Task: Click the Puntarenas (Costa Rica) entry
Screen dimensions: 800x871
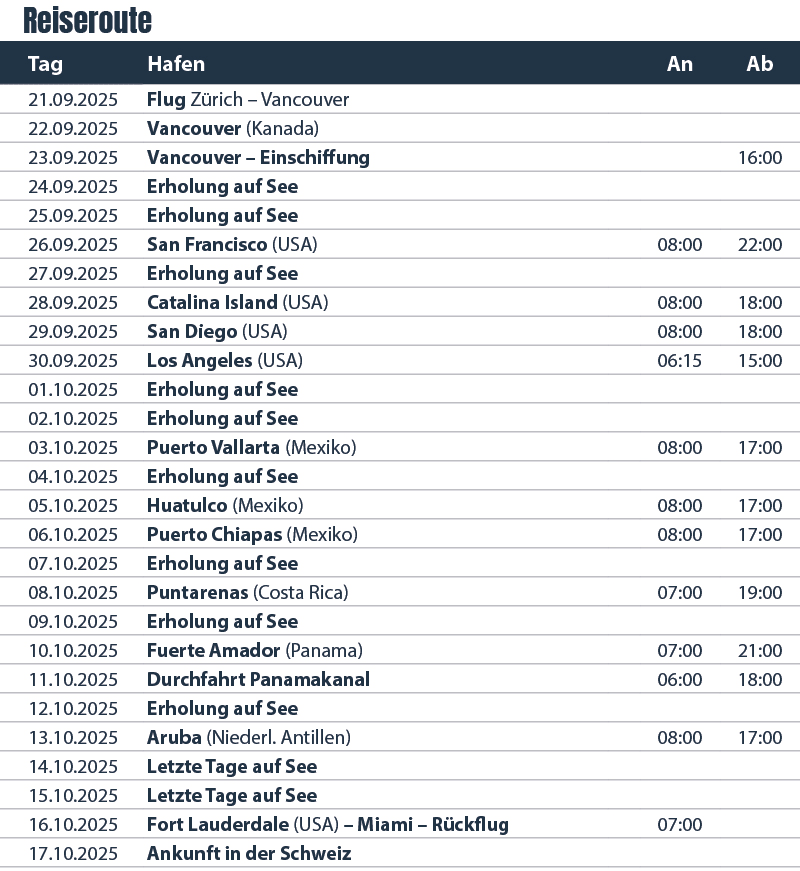Action: coord(248,592)
